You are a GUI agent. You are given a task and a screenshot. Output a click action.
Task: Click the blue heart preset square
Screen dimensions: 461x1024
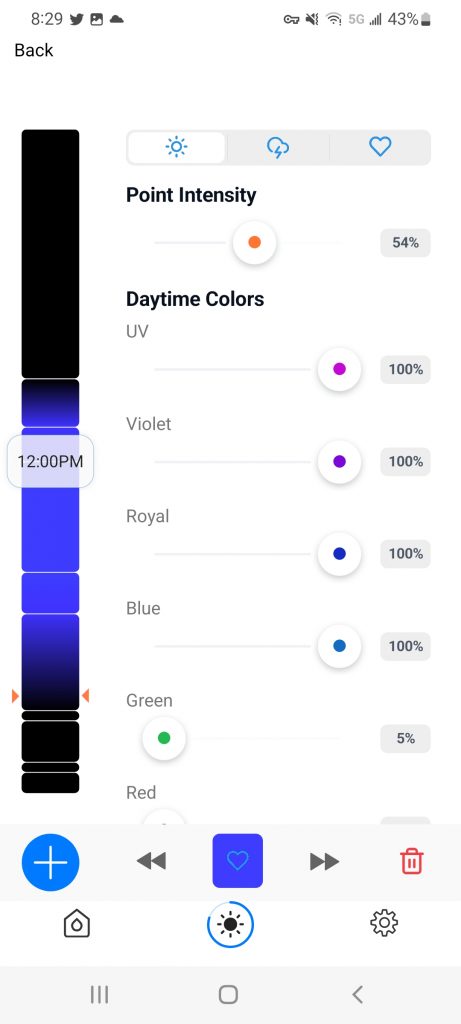[238, 861]
